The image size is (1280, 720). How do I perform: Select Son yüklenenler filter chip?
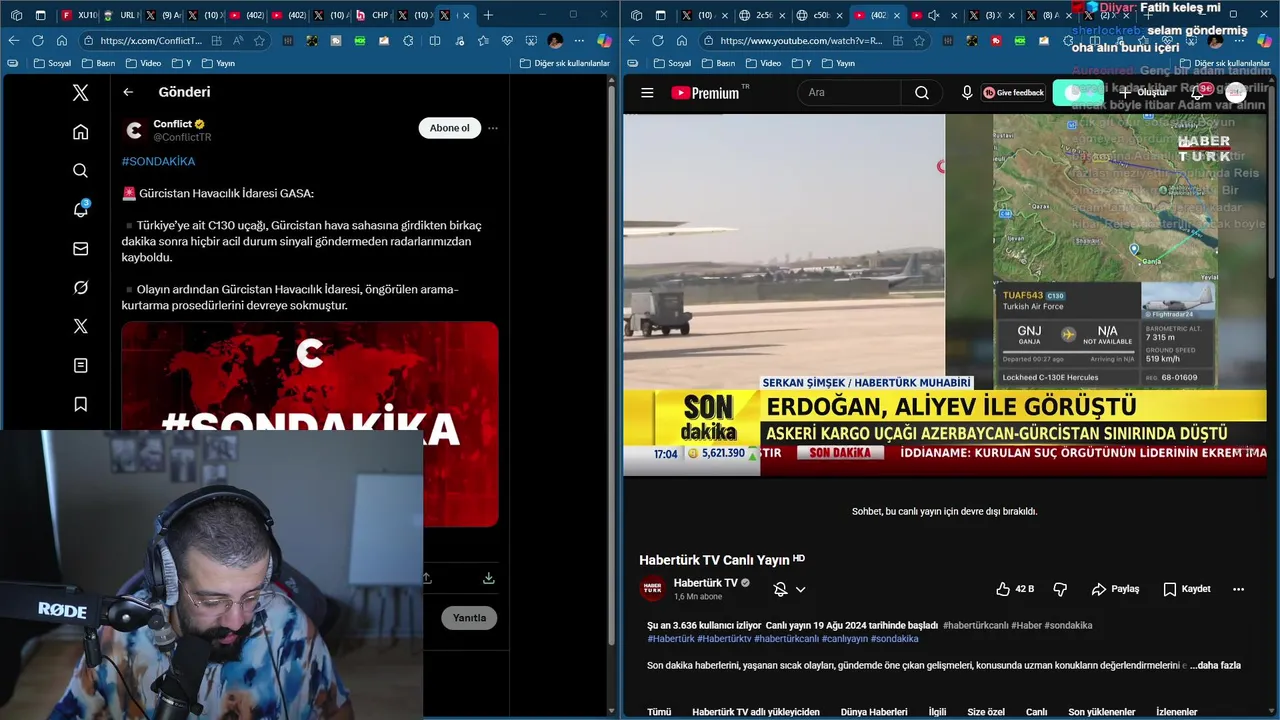(x=1102, y=712)
